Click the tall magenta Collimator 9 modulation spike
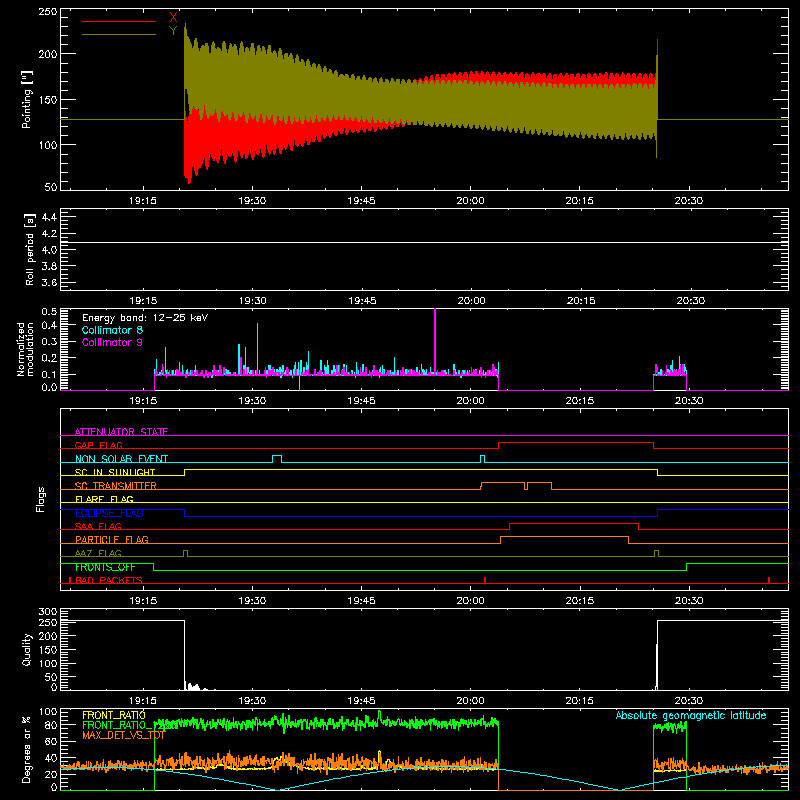The width and height of the screenshot is (800, 800). (x=435, y=339)
